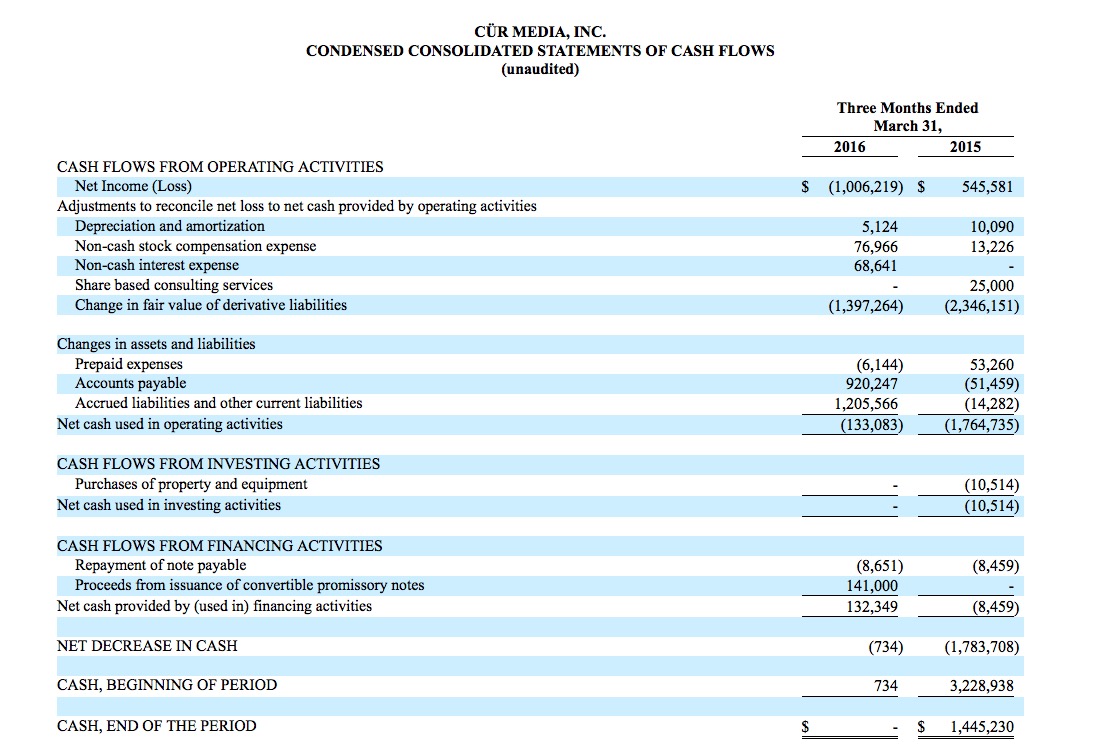The height and width of the screenshot is (755, 1097).
Task: Click the "Prepaid expenses" row label
Action: (129, 364)
